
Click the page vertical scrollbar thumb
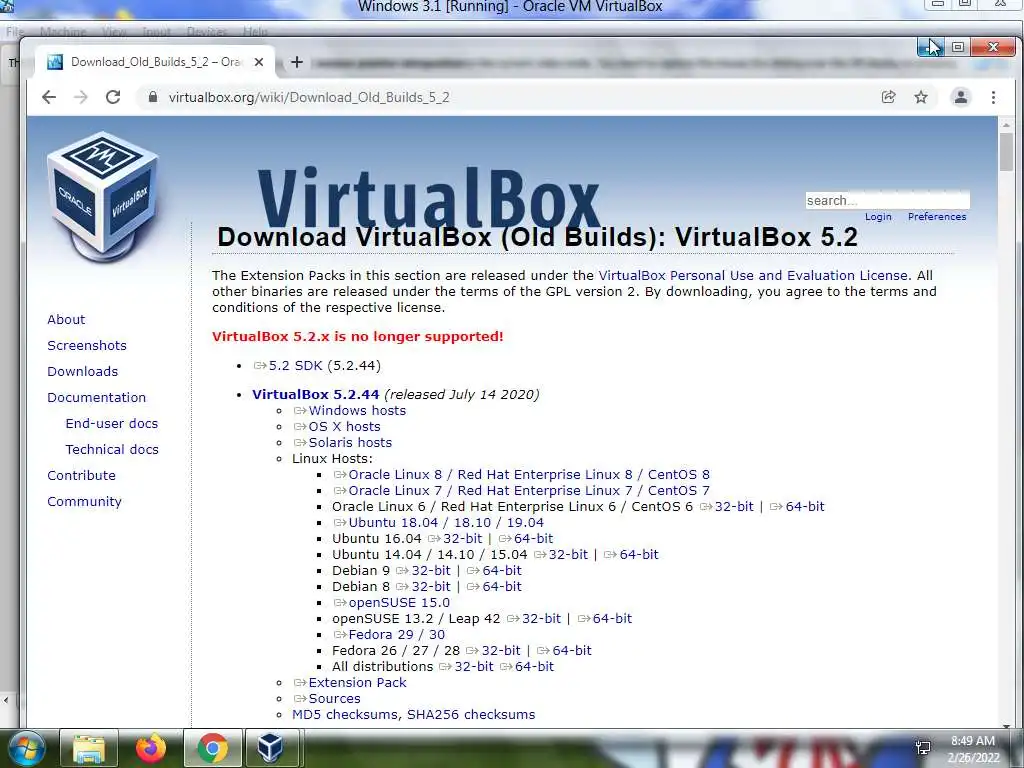[1006, 152]
